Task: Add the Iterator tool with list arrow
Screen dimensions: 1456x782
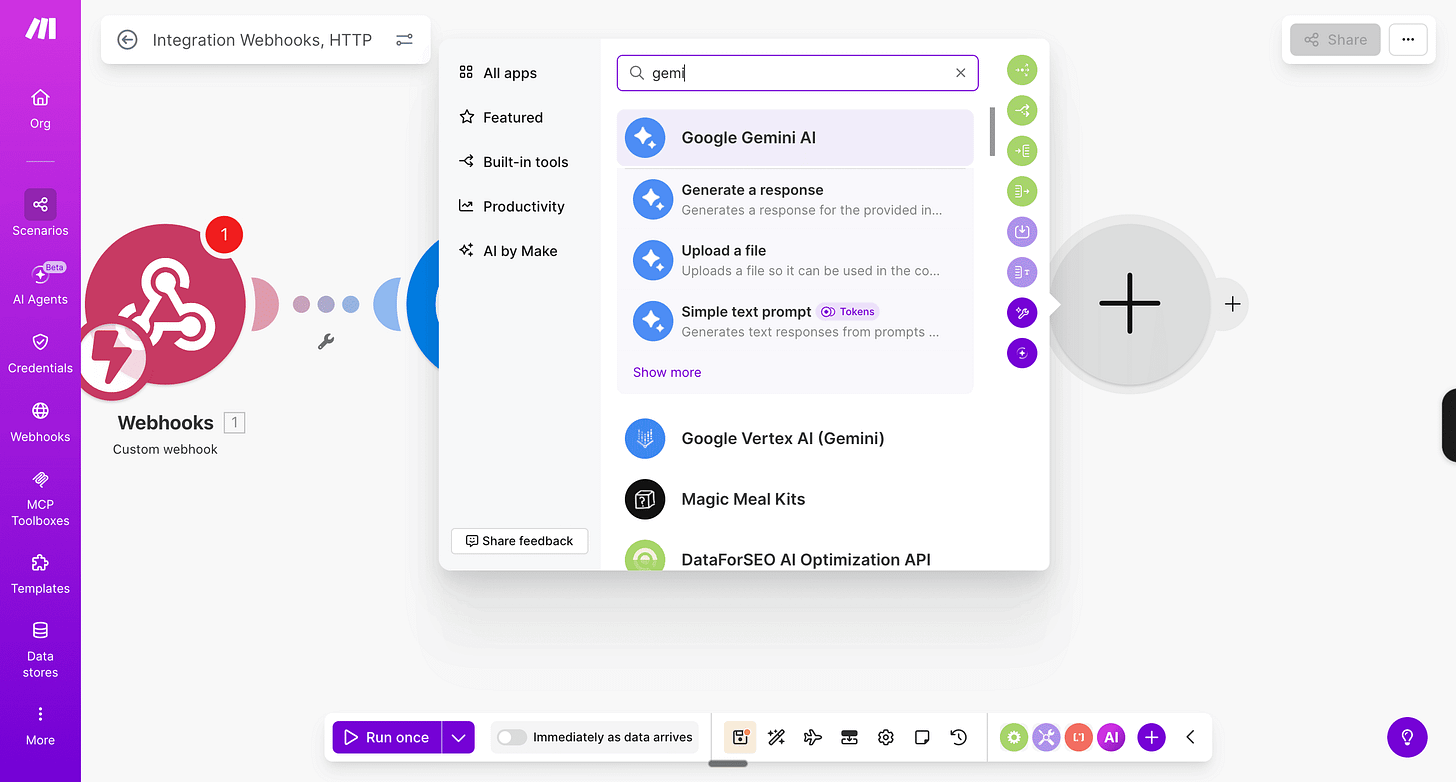Action: point(1022,151)
